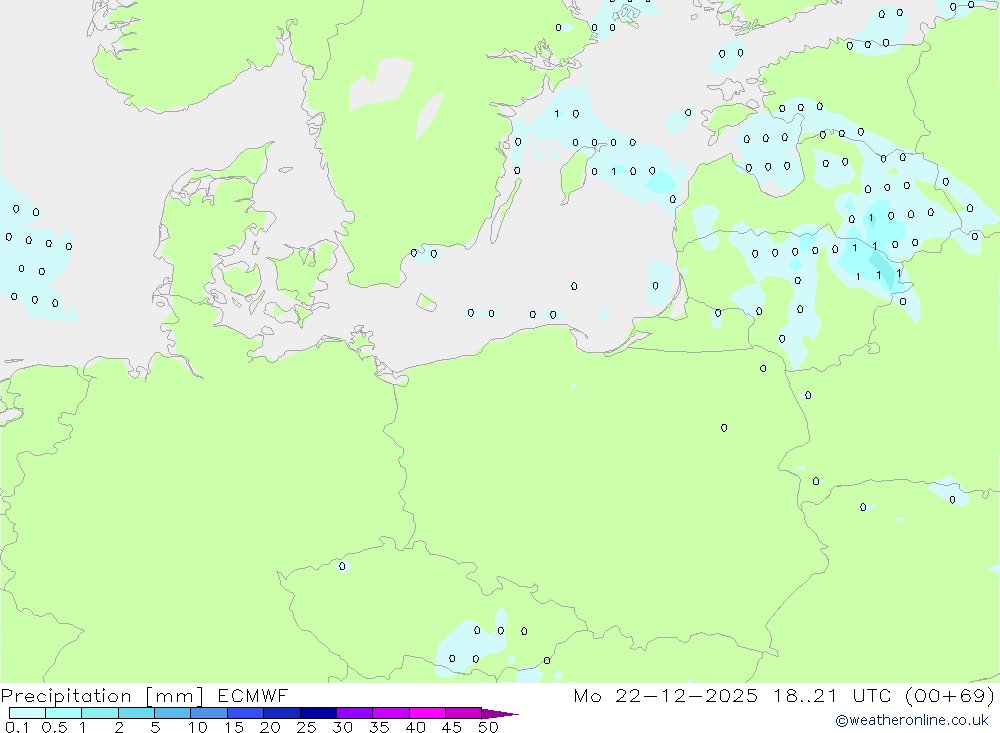Viewport: 1000px width, 733px height.
Task: Click the legend value "0.1"
Action: click(17, 727)
